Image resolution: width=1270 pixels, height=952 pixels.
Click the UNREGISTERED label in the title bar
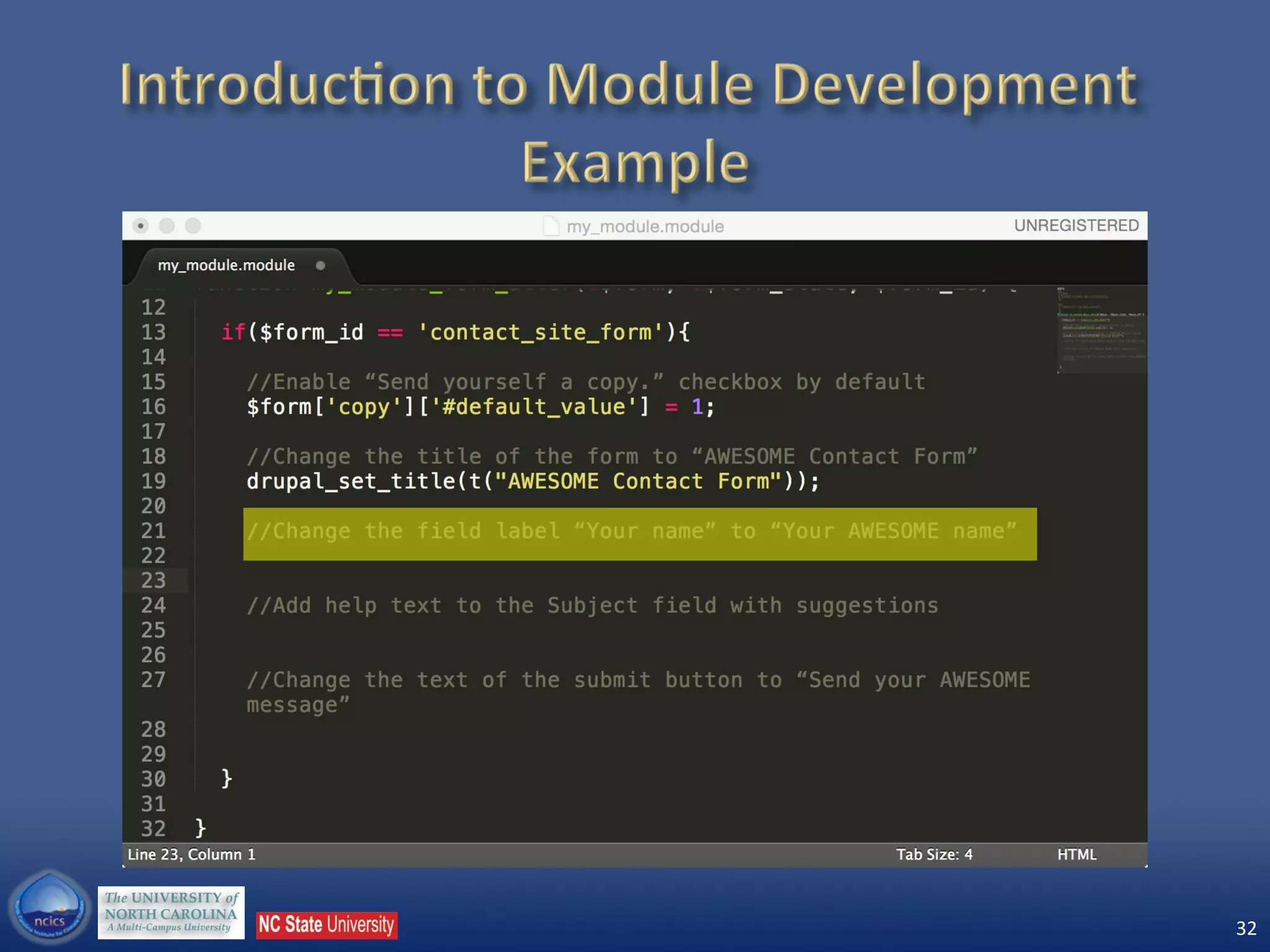pyautogui.click(x=1077, y=226)
